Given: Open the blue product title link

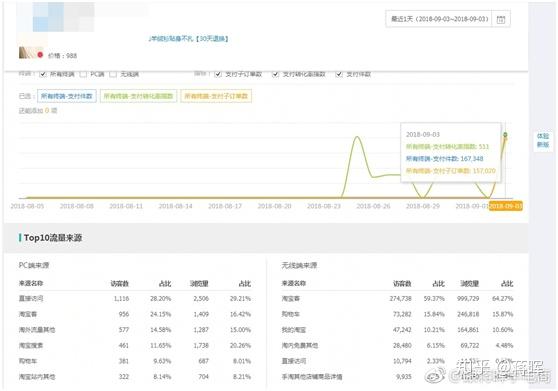Looking at the screenshot, I should coord(188,38).
